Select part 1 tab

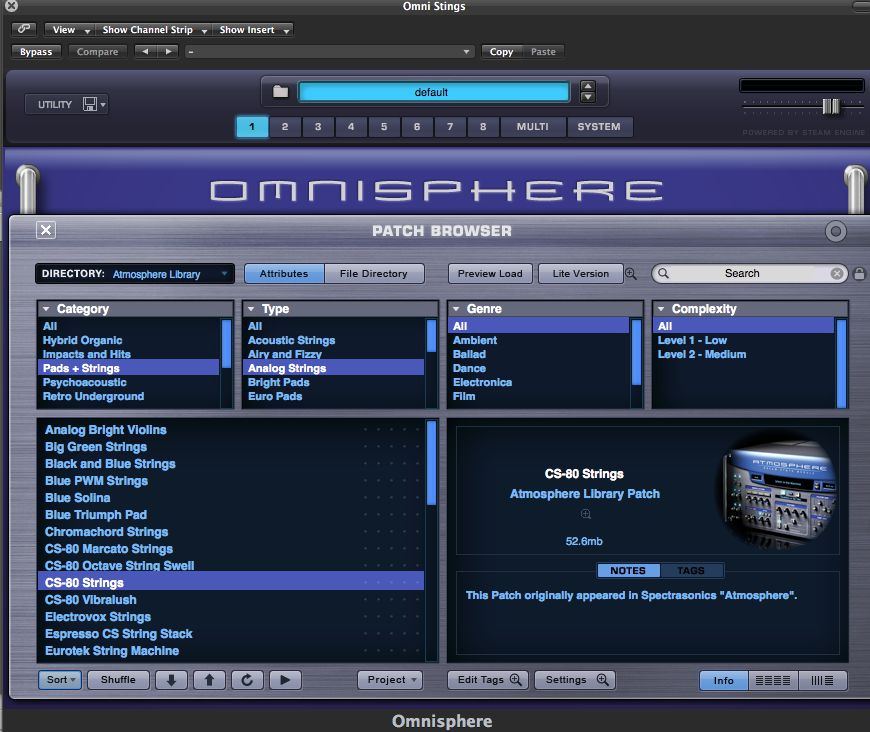pyautogui.click(x=252, y=127)
